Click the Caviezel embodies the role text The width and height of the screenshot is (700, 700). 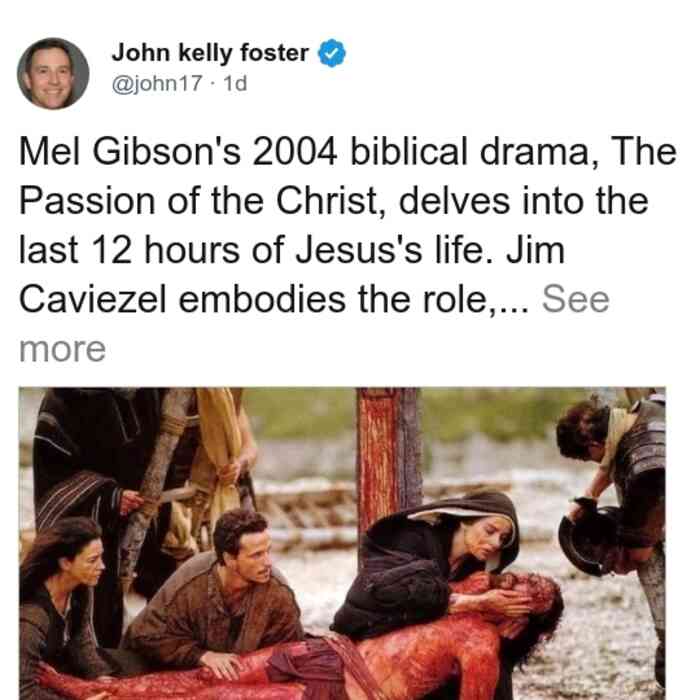pyautogui.click(x=274, y=299)
